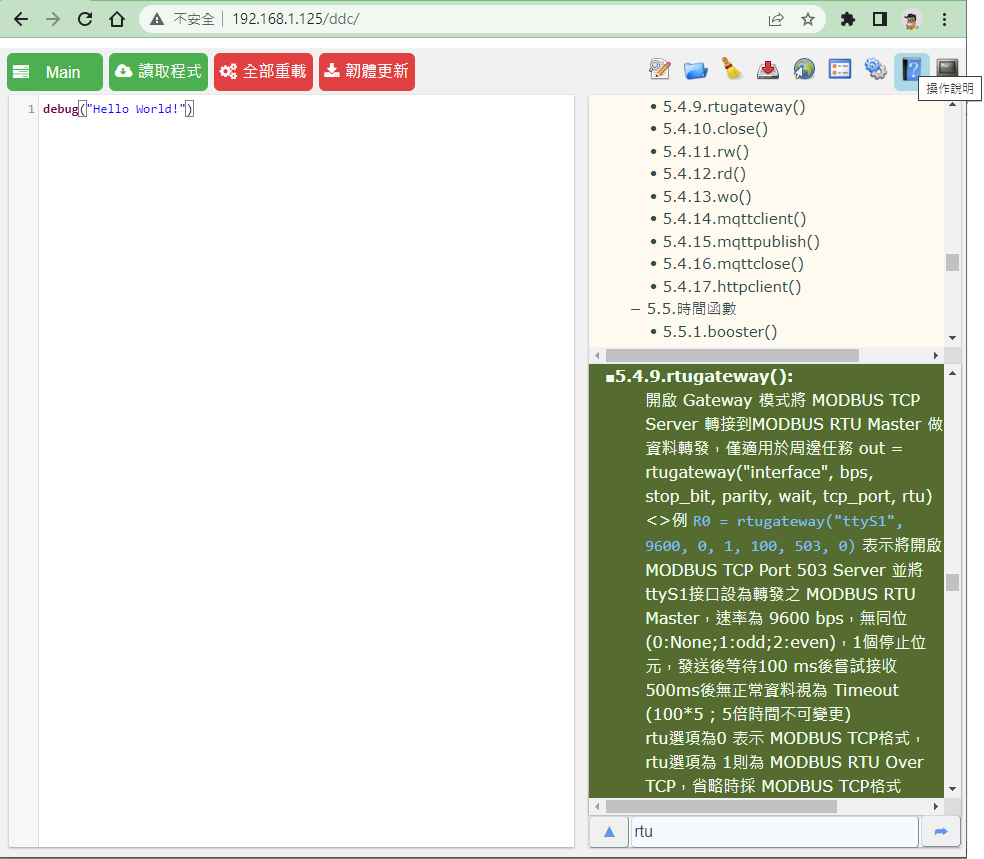Click code line debug("Hello World!")

[119, 109]
